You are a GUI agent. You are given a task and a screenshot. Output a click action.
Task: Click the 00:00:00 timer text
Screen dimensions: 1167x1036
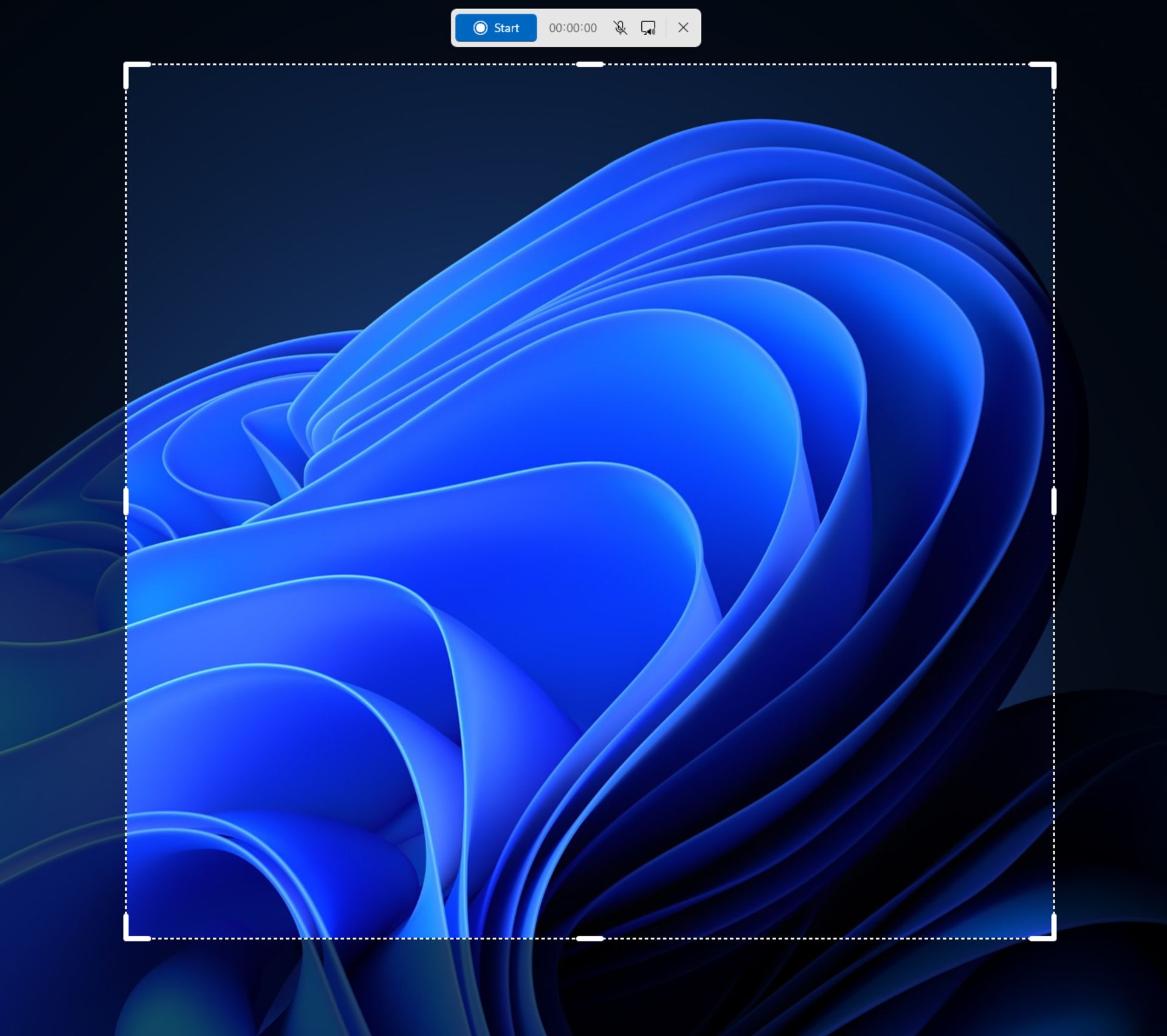(573, 28)
